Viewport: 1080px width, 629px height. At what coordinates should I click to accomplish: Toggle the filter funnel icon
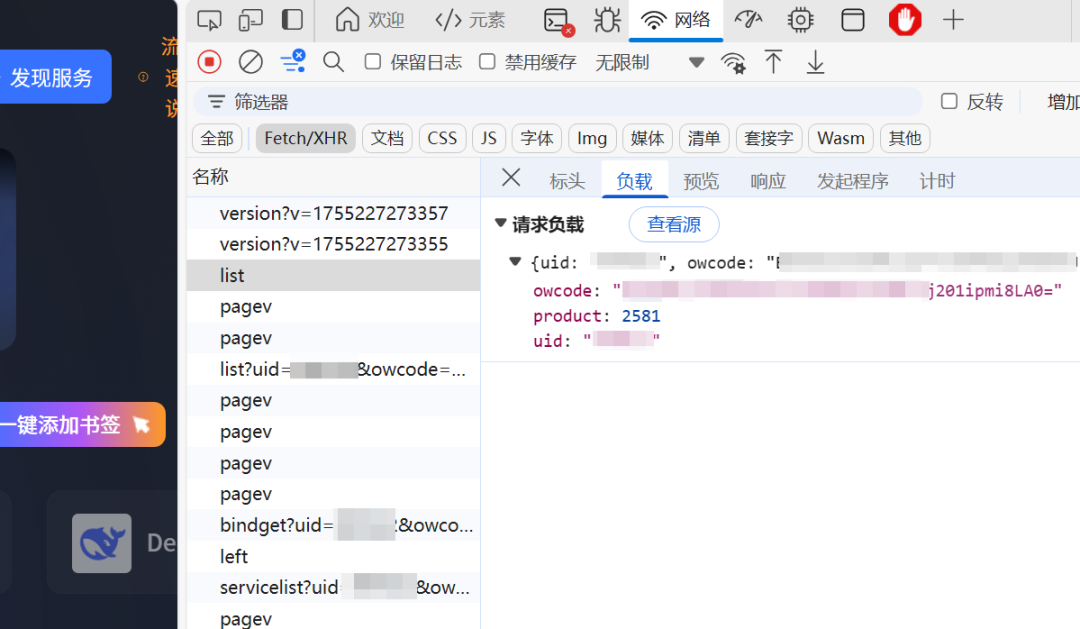(x=293, y=61)
